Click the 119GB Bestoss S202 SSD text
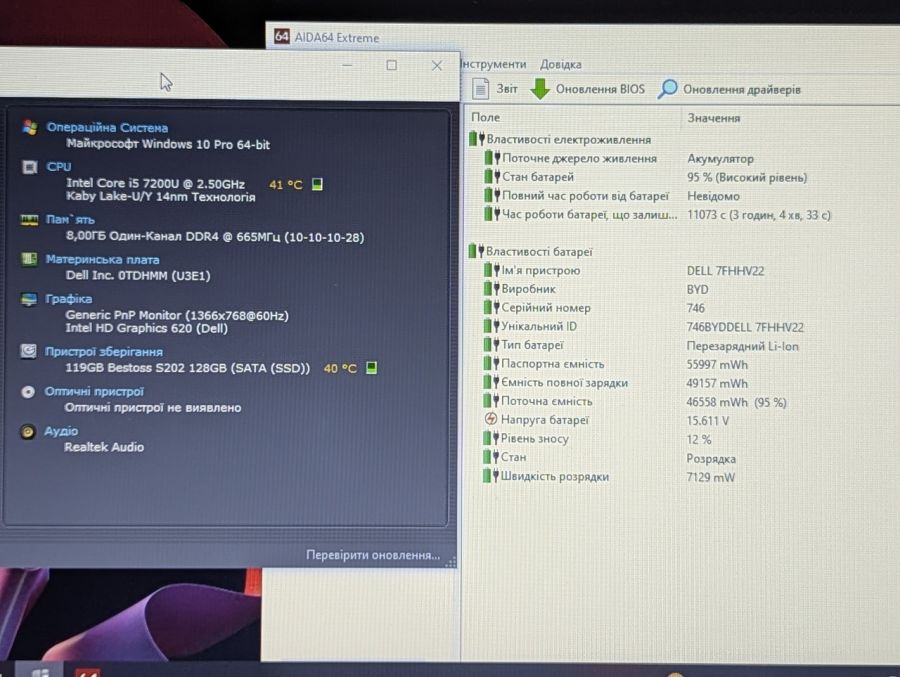Viewport: 900px width, 677px height. [x=187, y=368]
